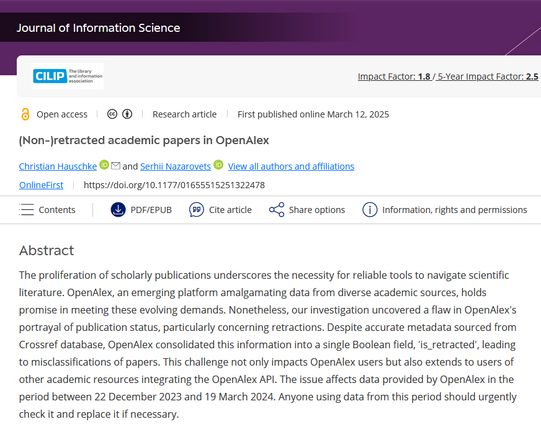Select the Cite article label

coord(230,210)
